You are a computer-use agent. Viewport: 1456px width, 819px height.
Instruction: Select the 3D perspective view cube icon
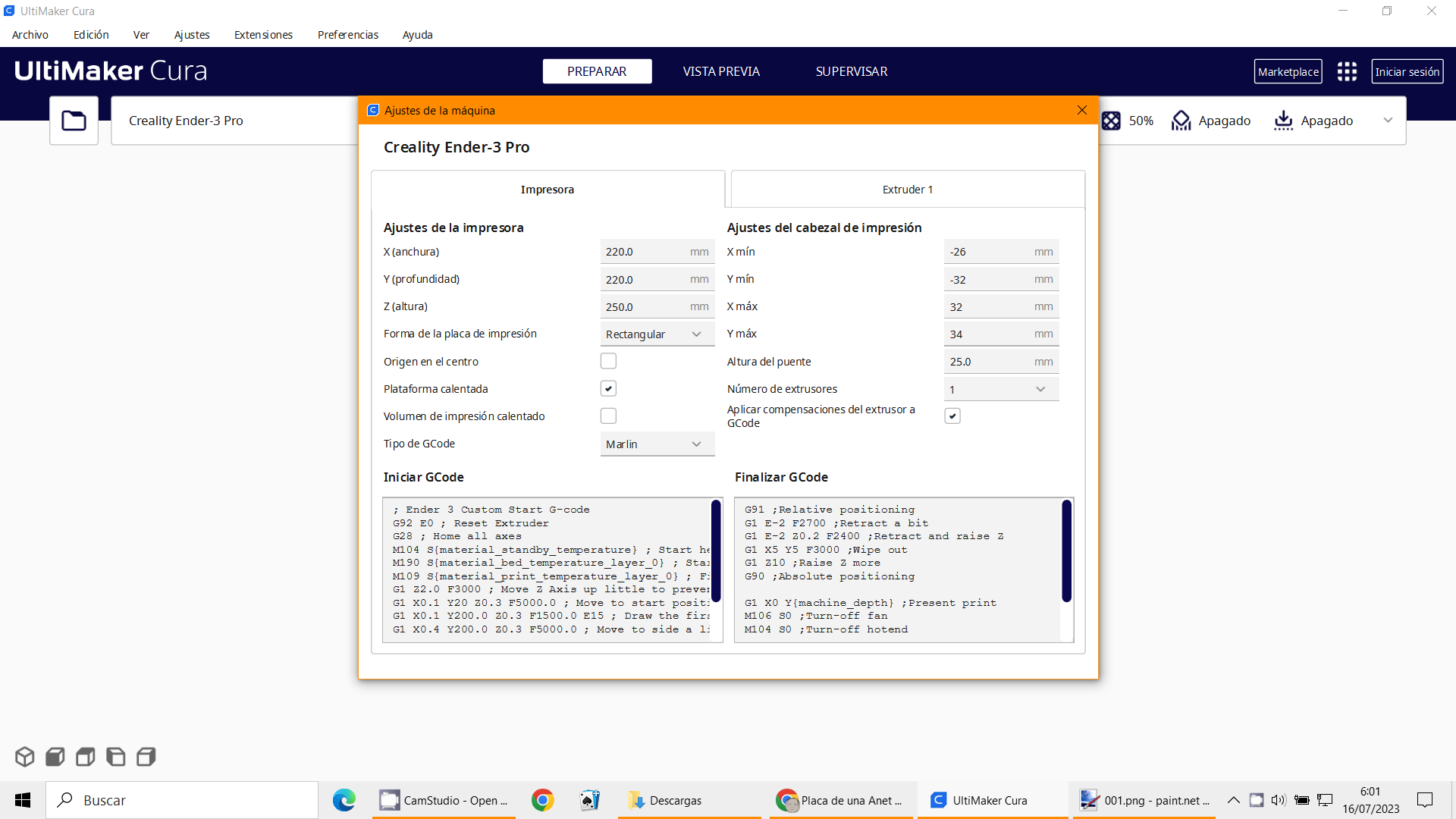coord(24,757)
